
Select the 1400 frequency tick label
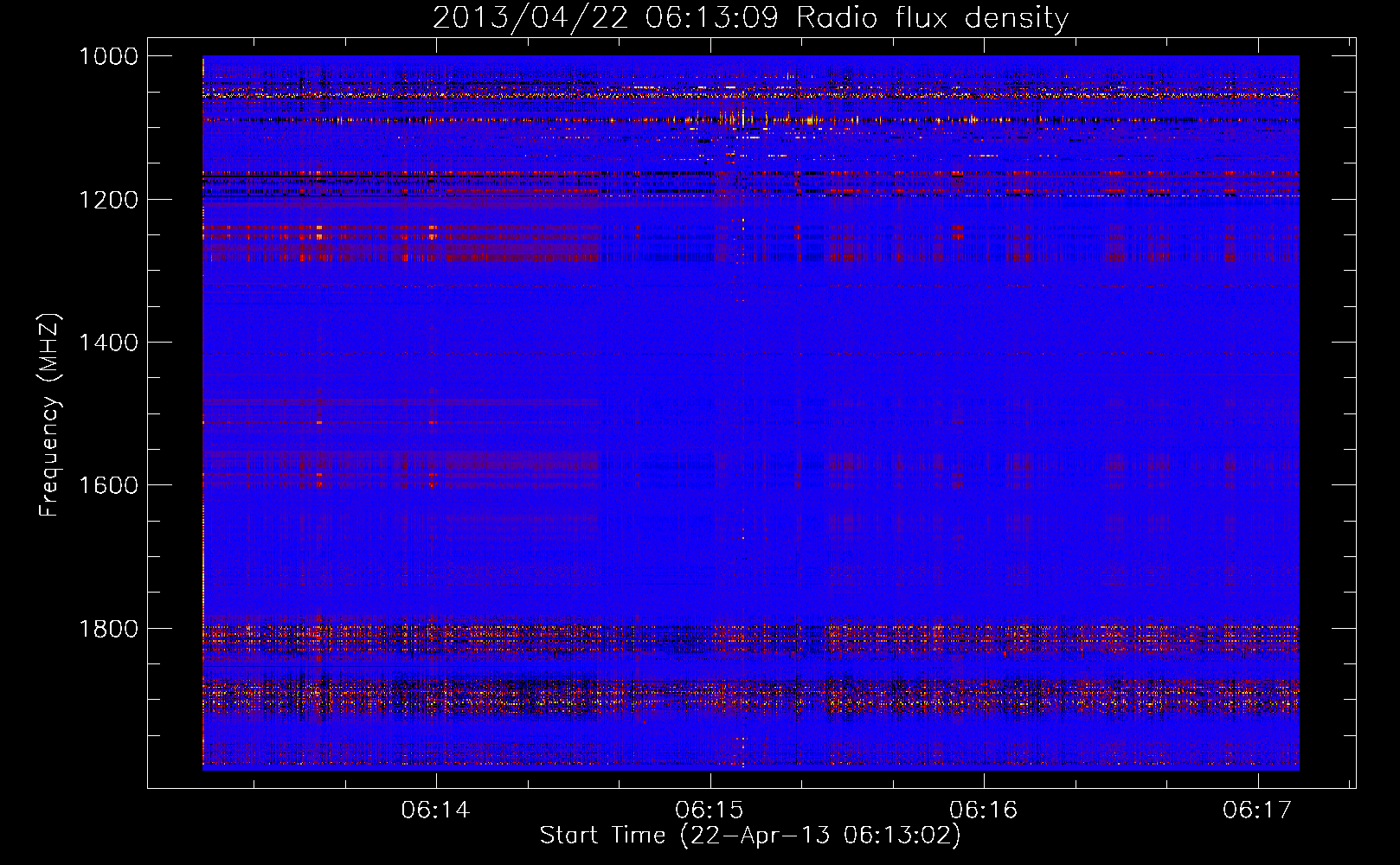pos(108,343)
